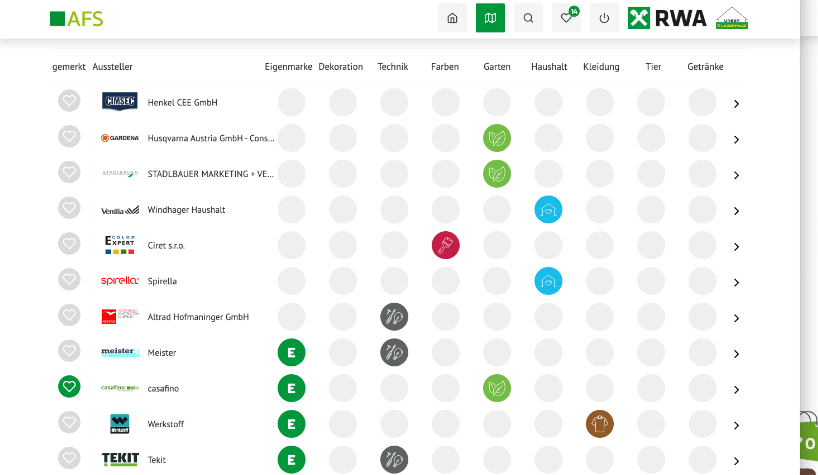Click Garten leaf icon for casafino
Screen dimensions: 818x475
[x=497, y=388]
